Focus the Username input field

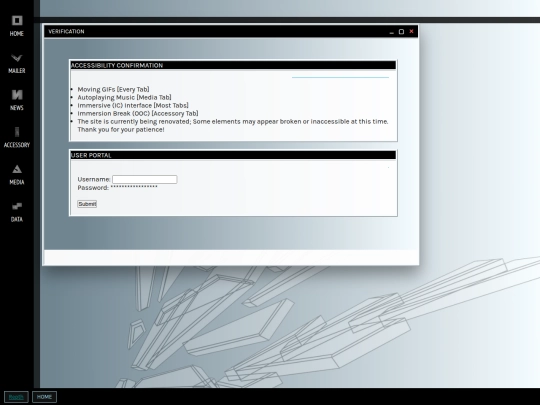pyautogui.click(x=145, y=179)
